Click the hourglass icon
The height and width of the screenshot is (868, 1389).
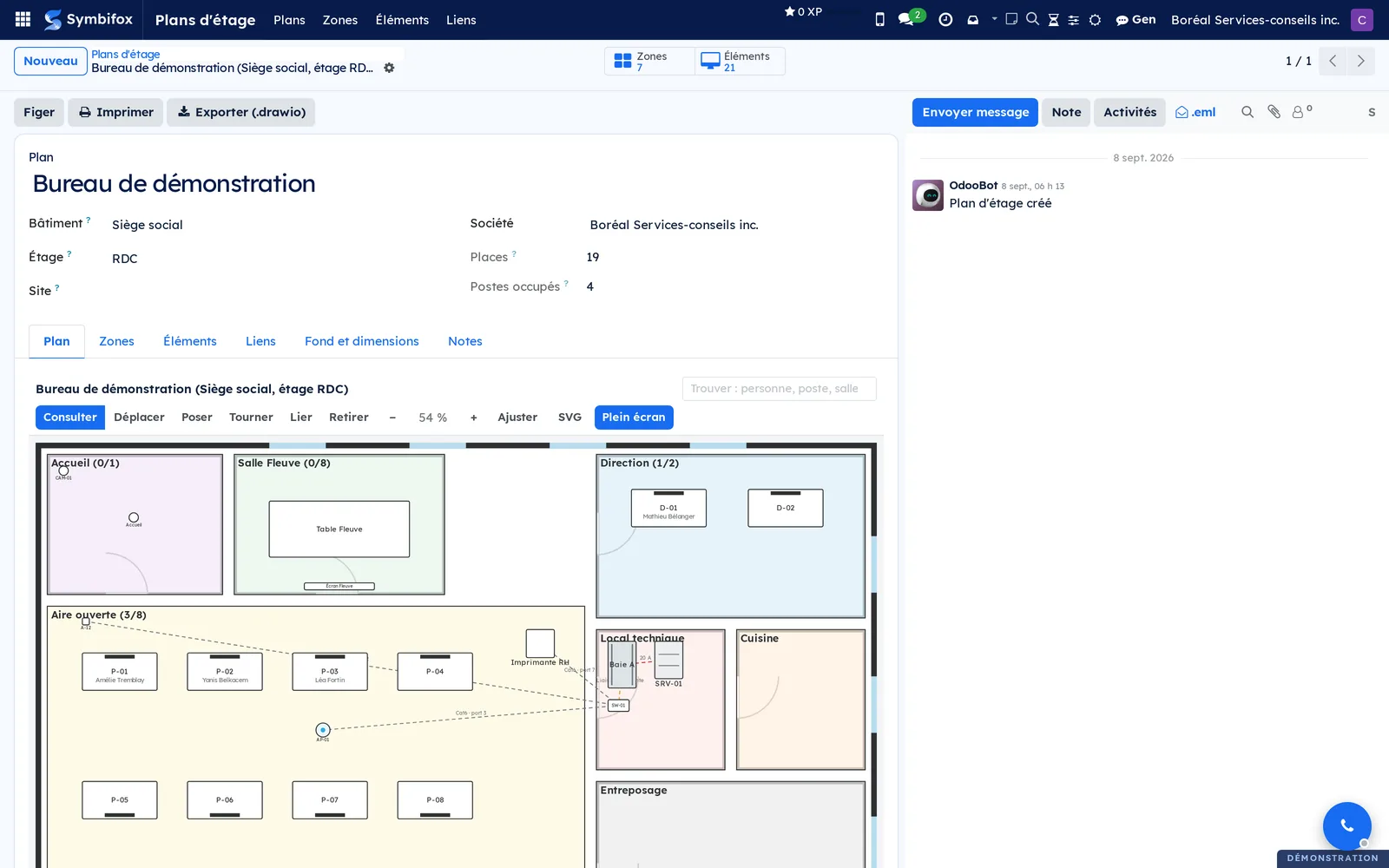tap(1053, 19)
